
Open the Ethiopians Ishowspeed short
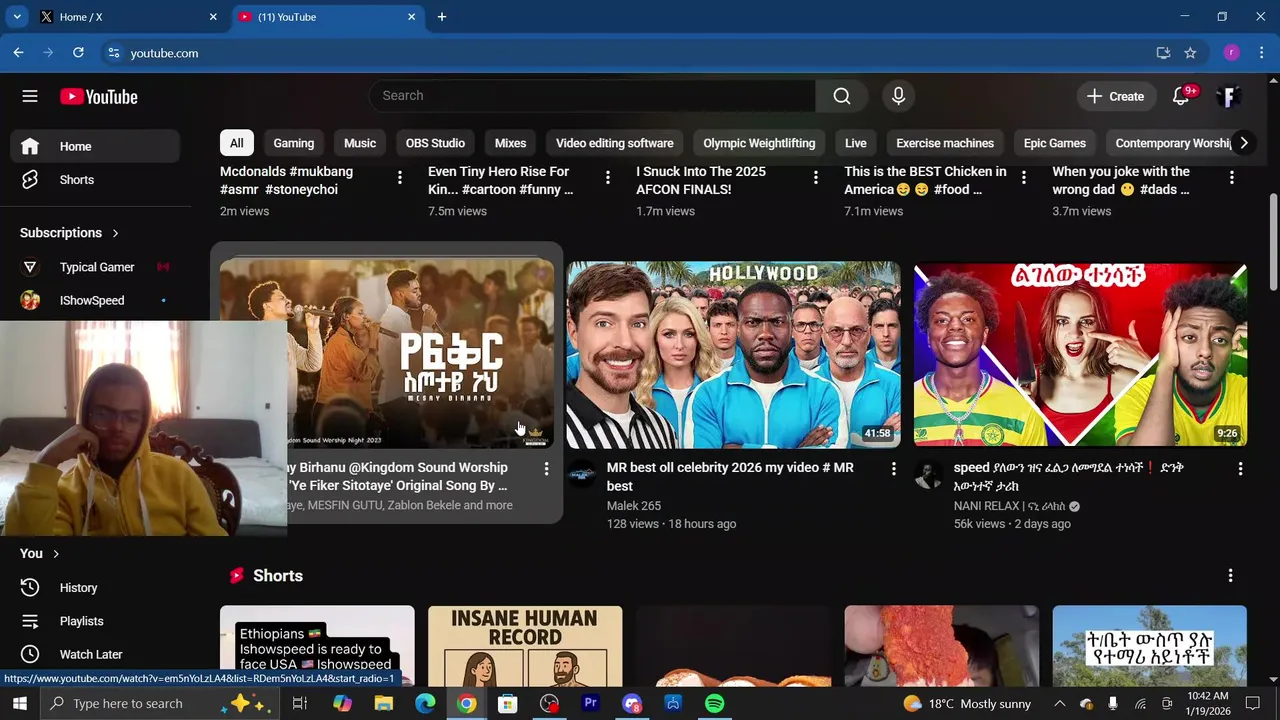coord(317,645)
